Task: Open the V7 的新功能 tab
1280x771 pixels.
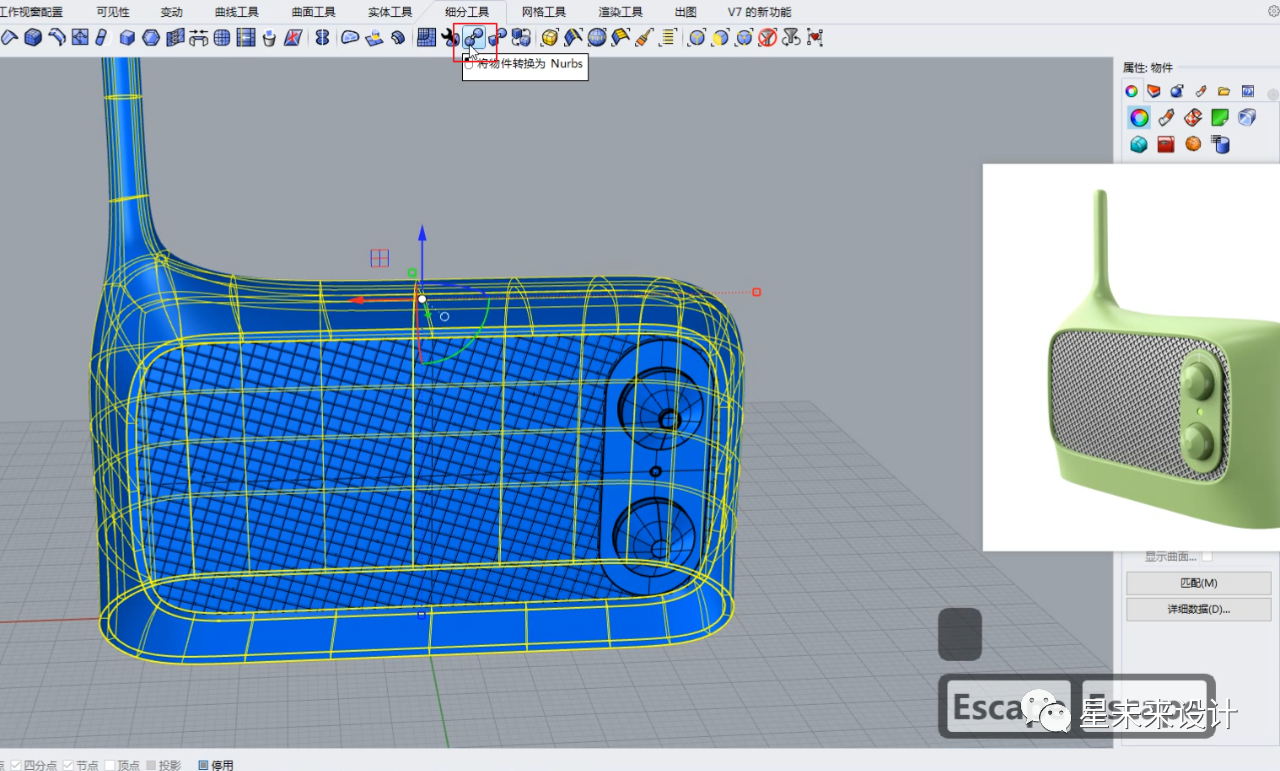Action: [x=759, y=12]
